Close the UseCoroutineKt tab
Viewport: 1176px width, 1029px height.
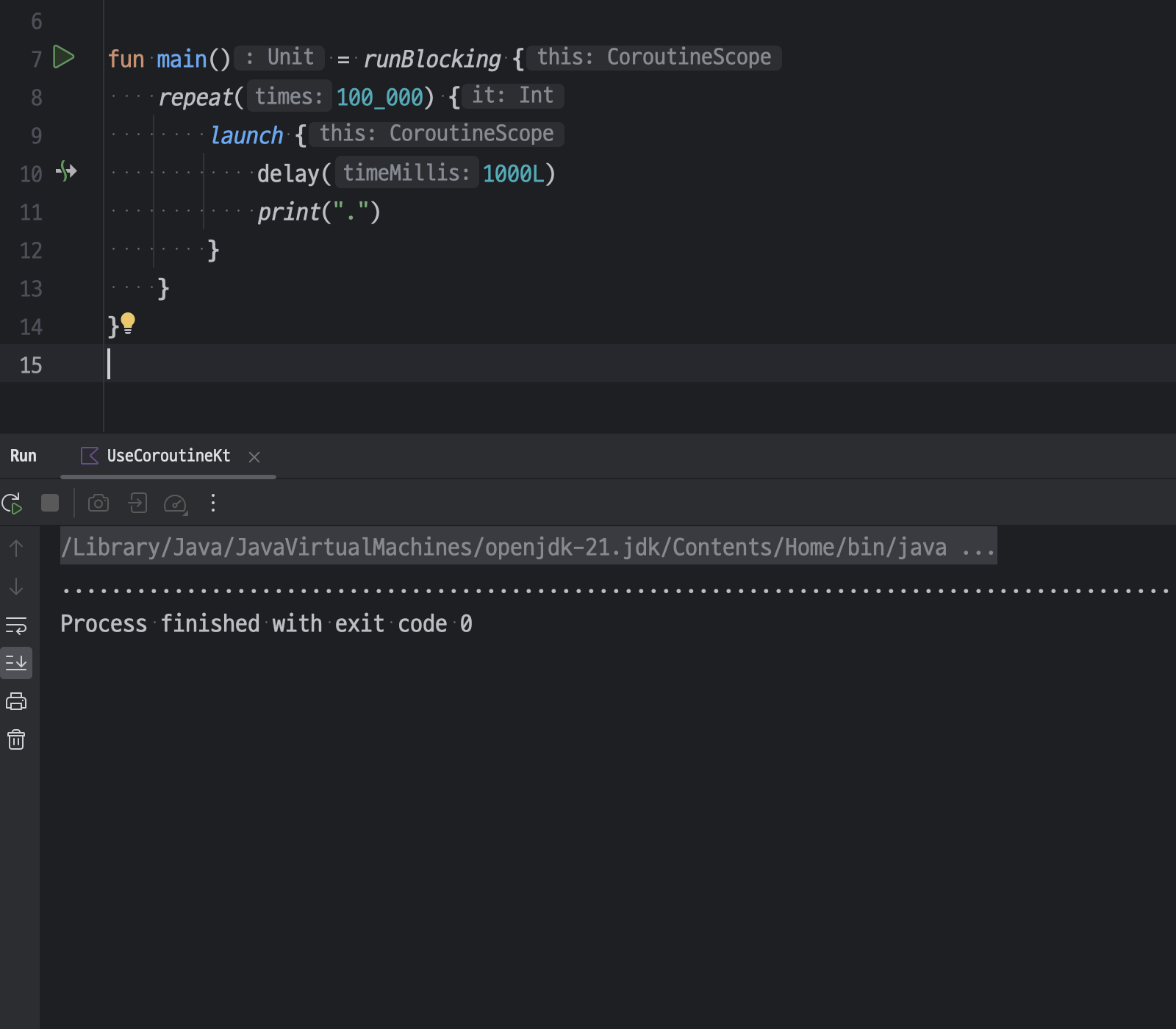coord(254,457)
